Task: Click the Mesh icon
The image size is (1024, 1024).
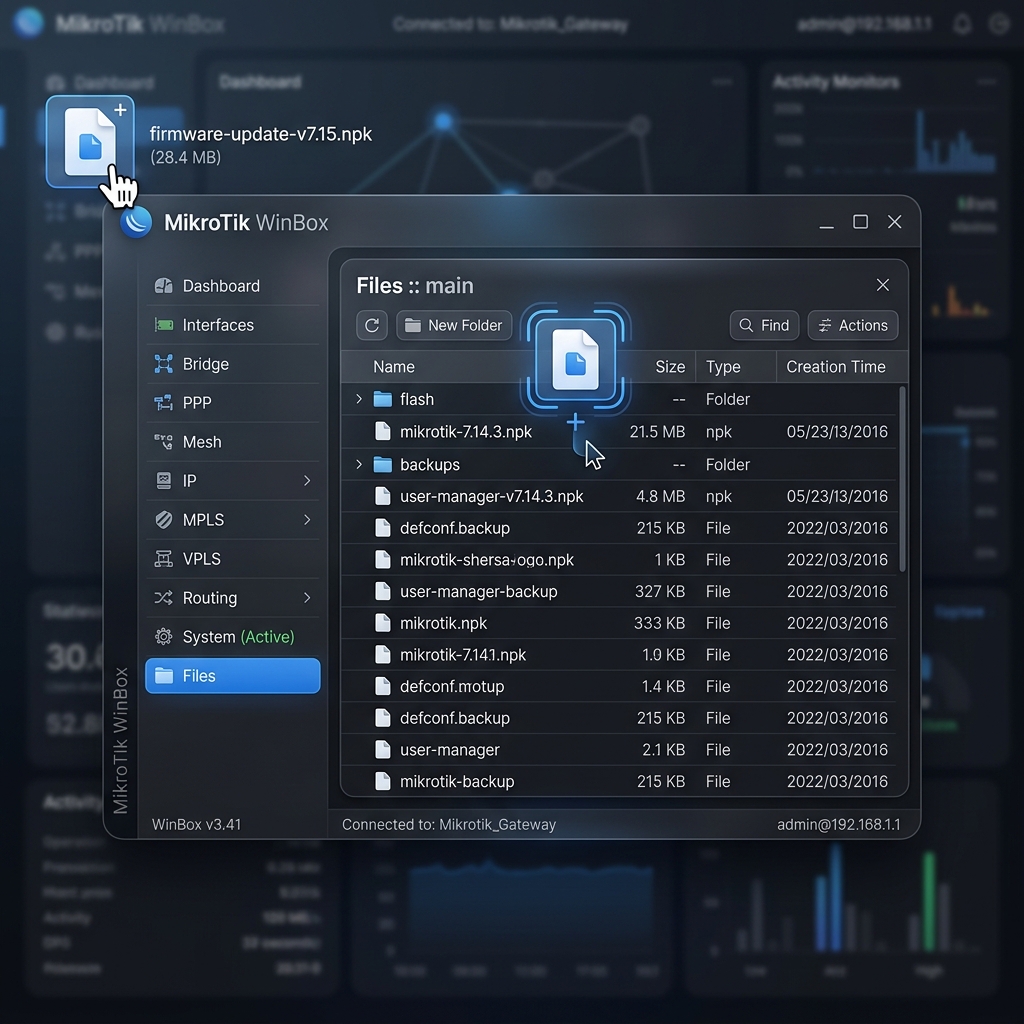Action: pos(163,442)
